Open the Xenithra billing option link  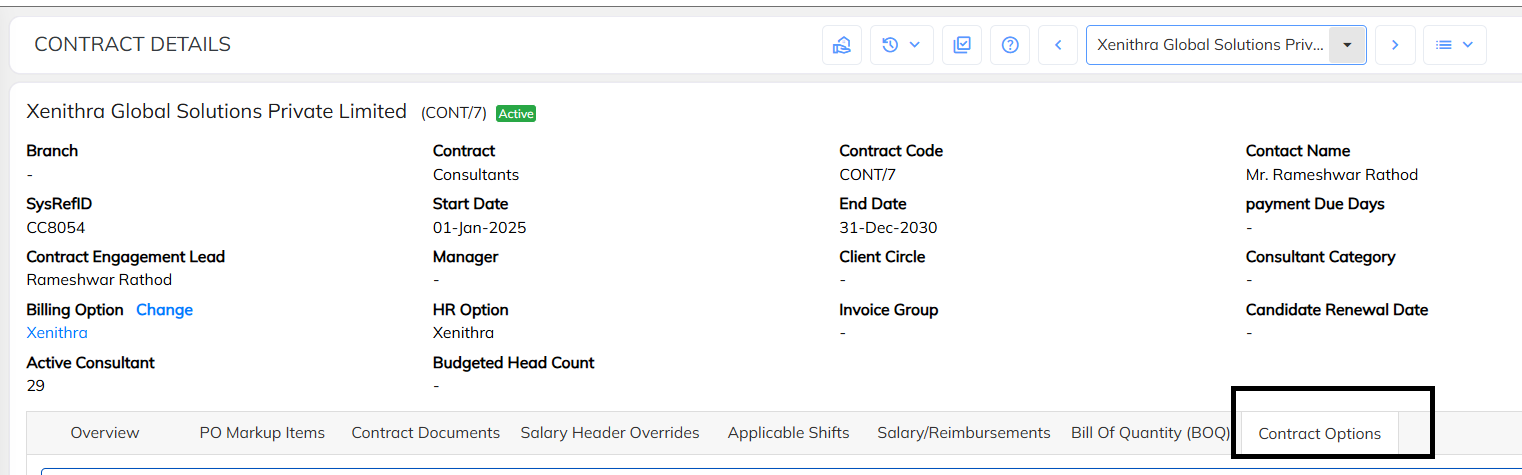[x=57, y=333]
